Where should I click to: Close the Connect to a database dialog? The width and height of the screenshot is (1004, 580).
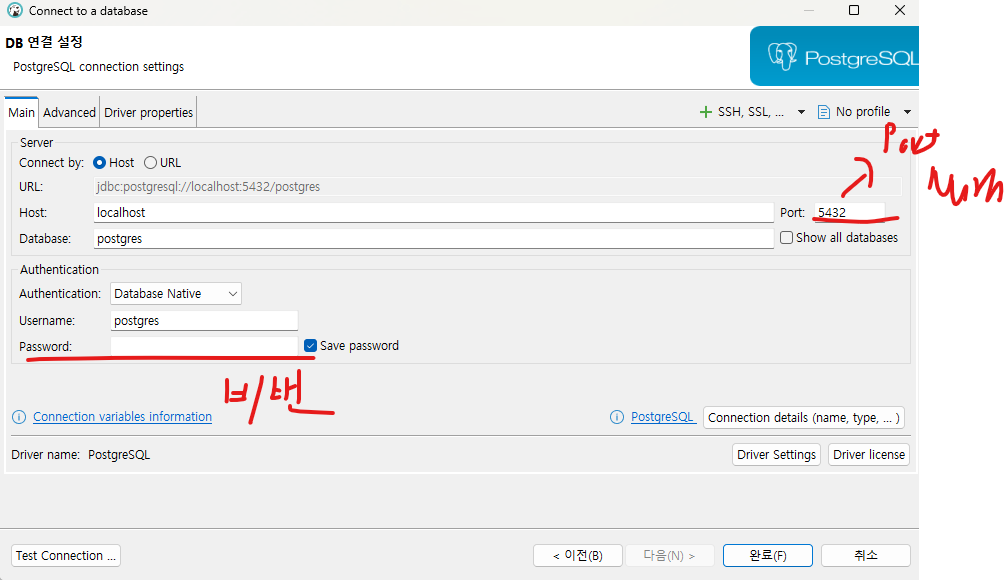(x=900, y=10)
